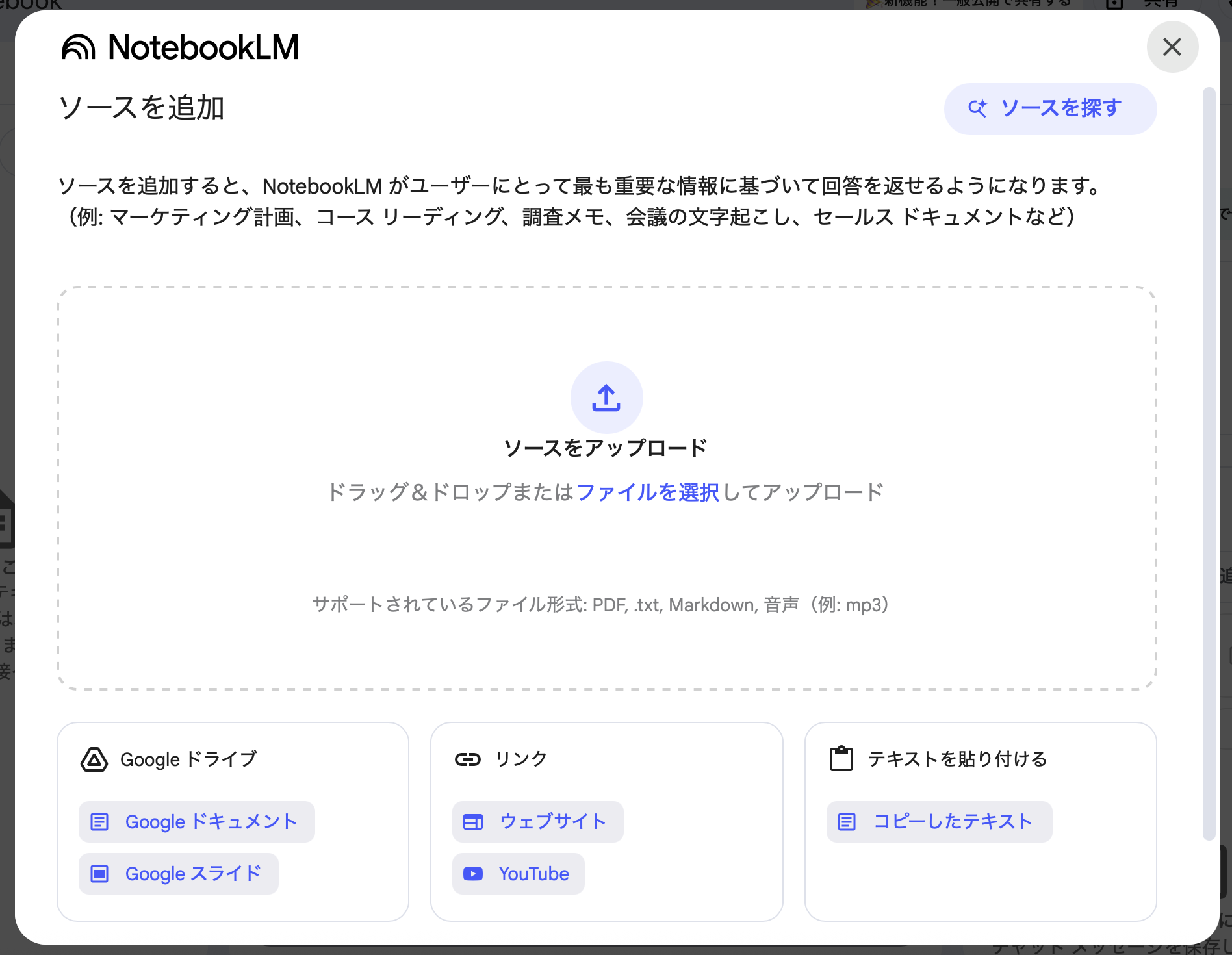
Task: Click the ファイルを選択 link
Action: [647, 492]
